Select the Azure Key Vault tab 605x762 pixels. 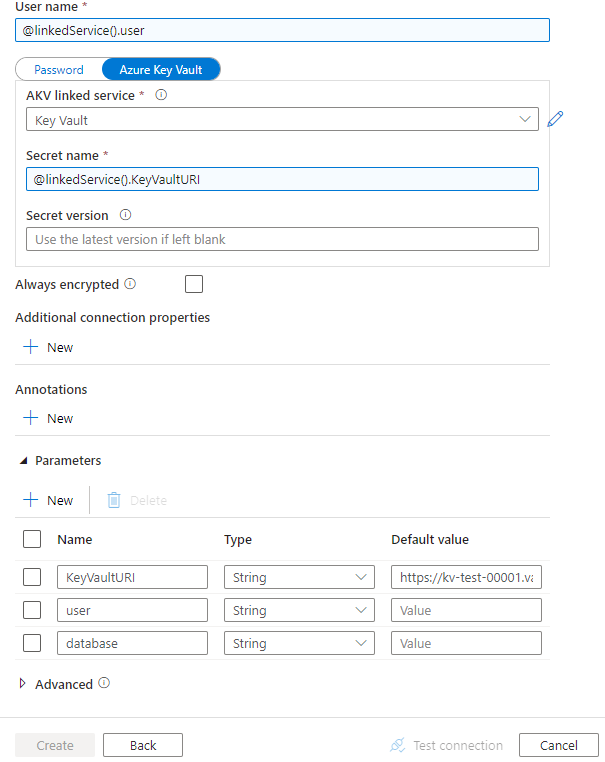coord(160,70)
